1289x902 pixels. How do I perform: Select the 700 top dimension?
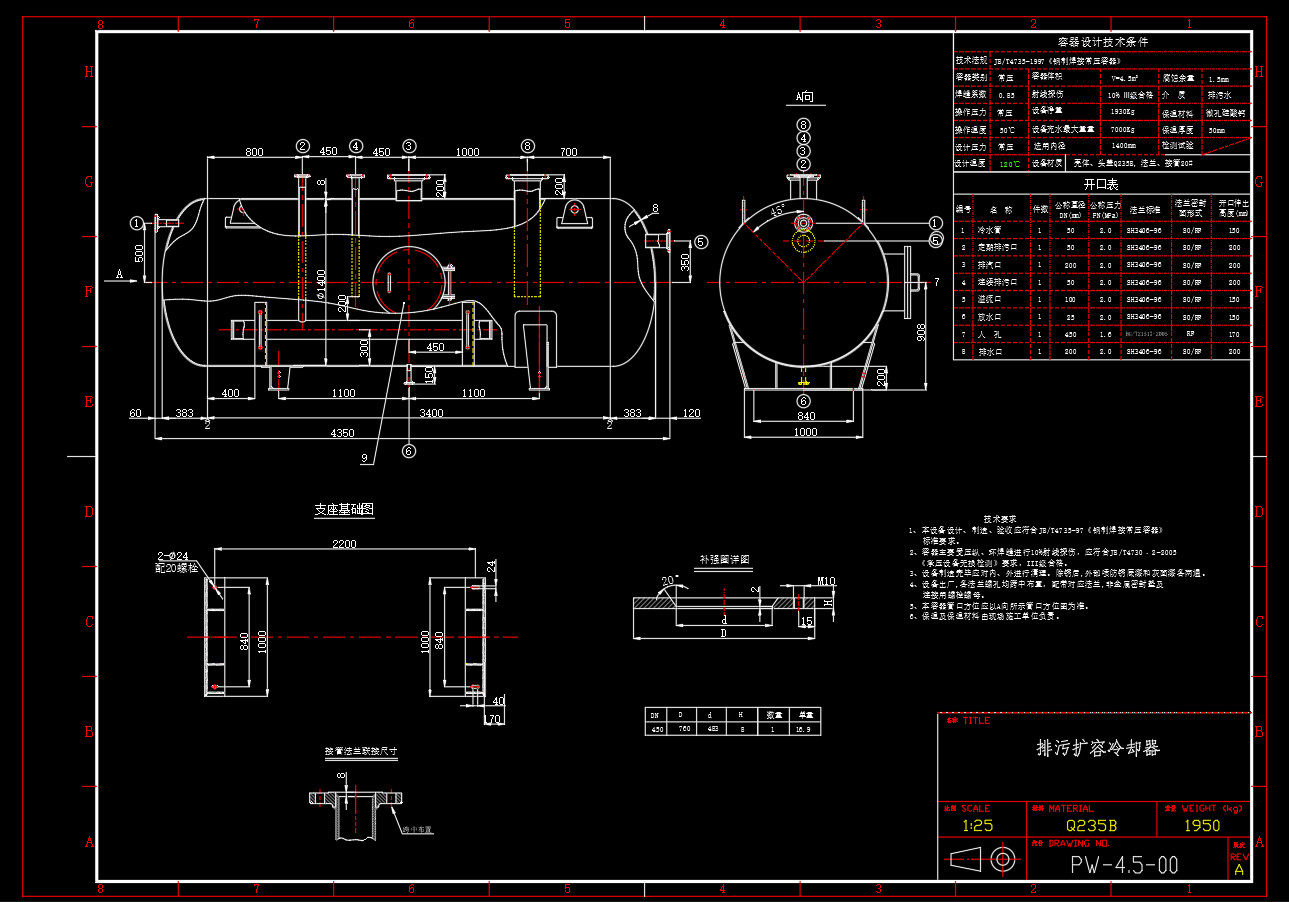568,152
